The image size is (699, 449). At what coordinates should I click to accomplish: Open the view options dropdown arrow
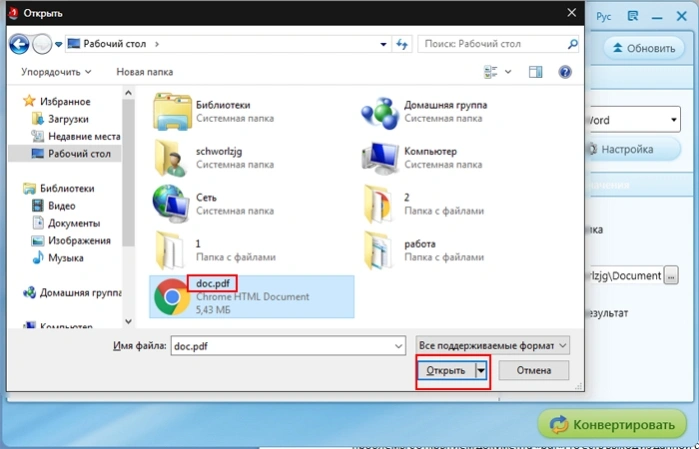[508, 72]
